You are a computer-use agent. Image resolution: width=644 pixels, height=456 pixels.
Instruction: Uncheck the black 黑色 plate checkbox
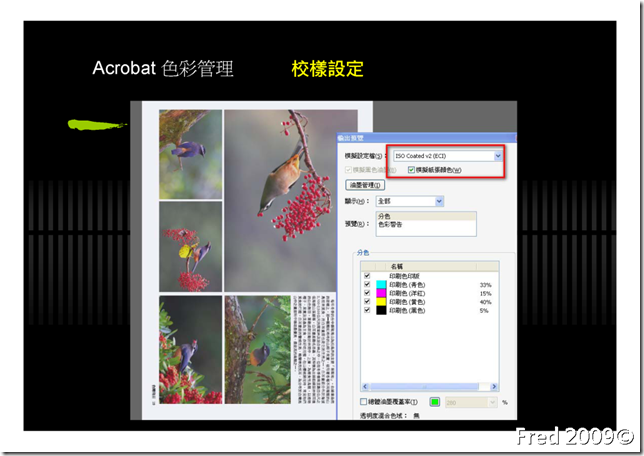tap(367, 310)
